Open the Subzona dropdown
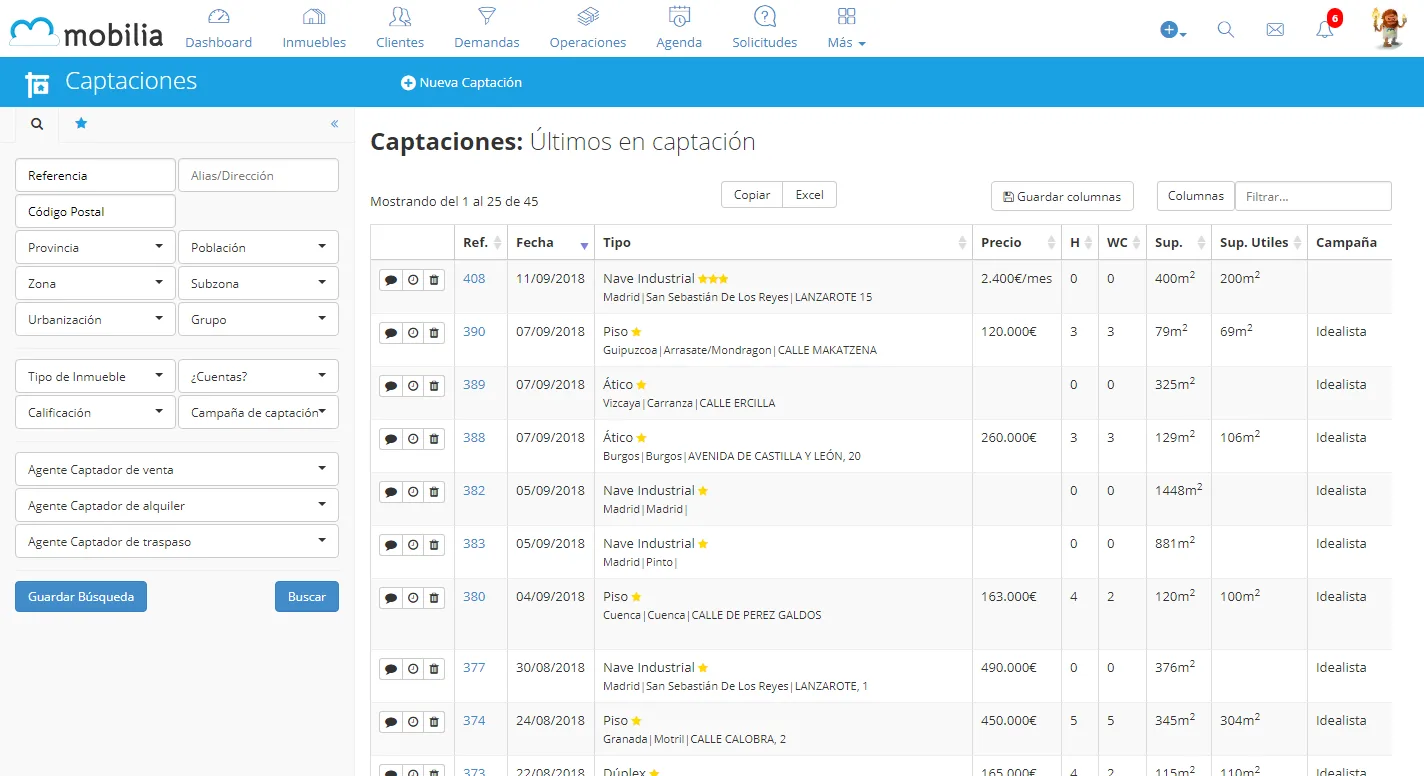 tap(258, 283)
